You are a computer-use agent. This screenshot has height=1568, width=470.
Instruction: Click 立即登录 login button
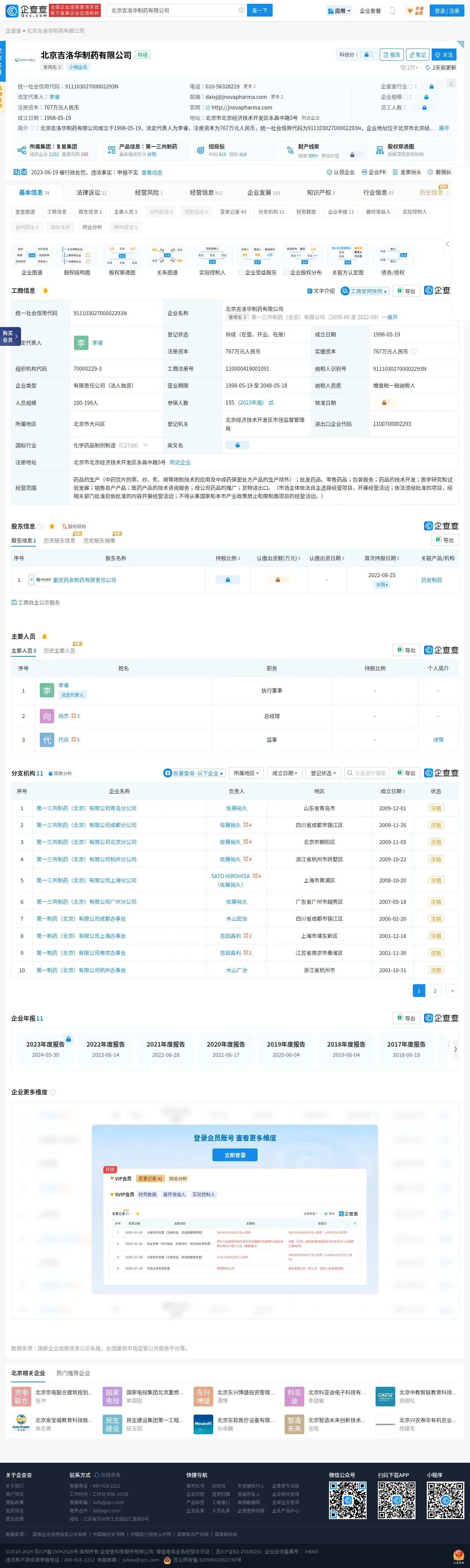coord(235,1155)
